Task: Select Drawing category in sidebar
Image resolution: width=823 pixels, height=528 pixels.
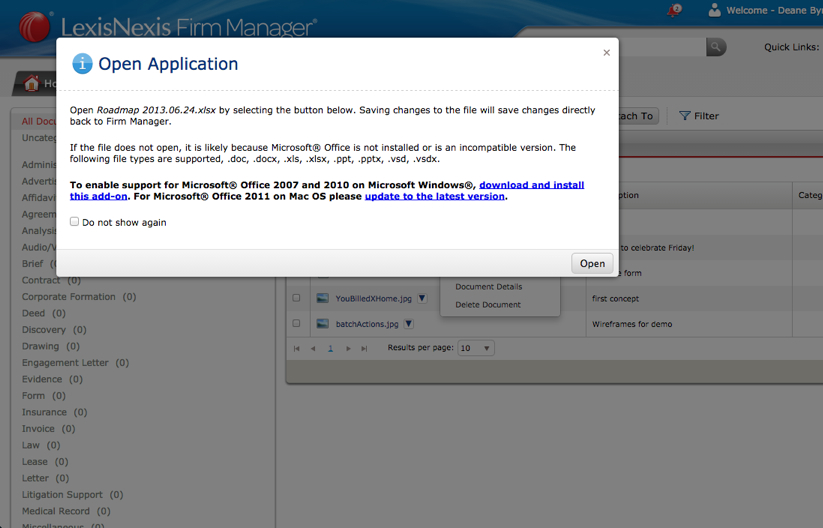Action: coord(50,346)
